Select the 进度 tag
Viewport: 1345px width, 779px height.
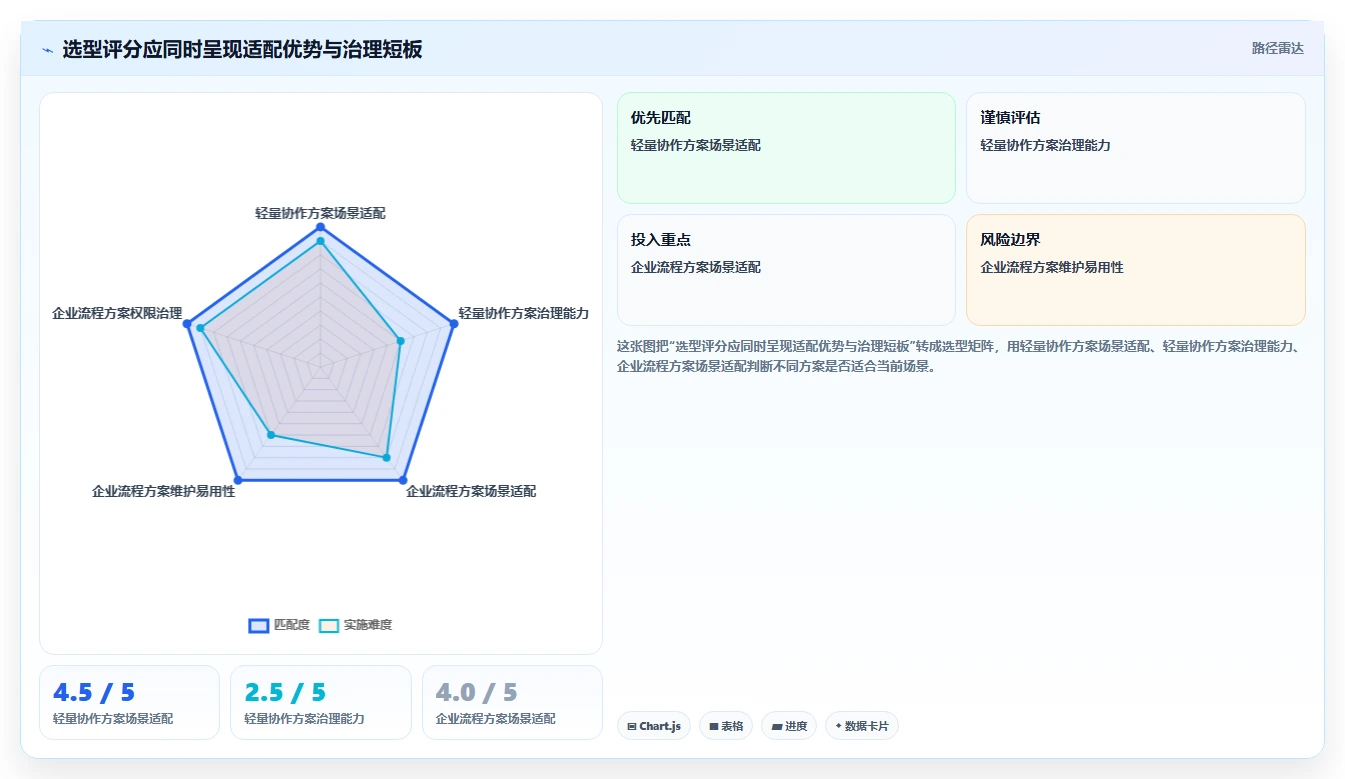click(789, 726)
